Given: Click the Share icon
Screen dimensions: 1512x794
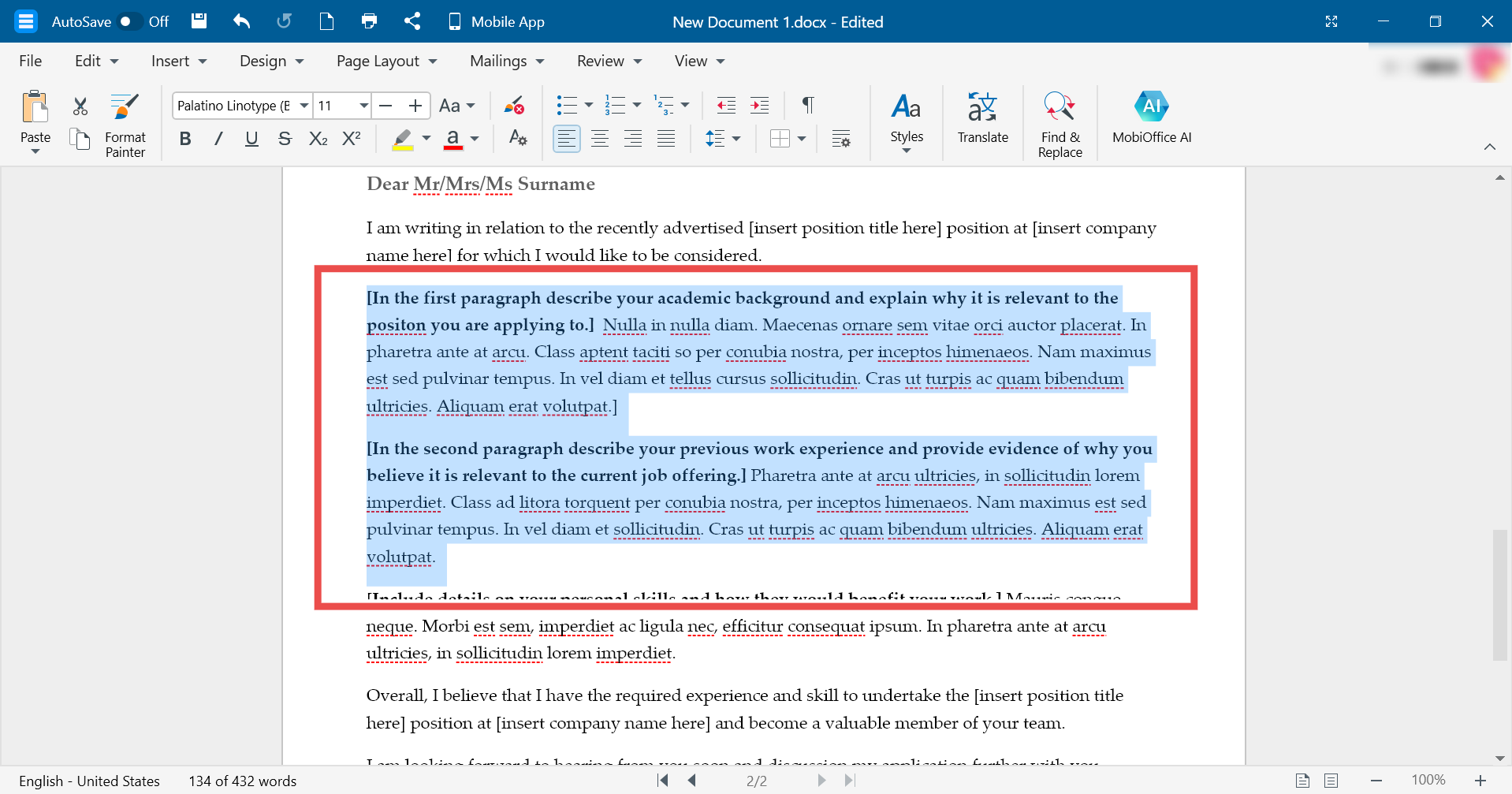Looking at the screenshot, I should coord(412,21).
